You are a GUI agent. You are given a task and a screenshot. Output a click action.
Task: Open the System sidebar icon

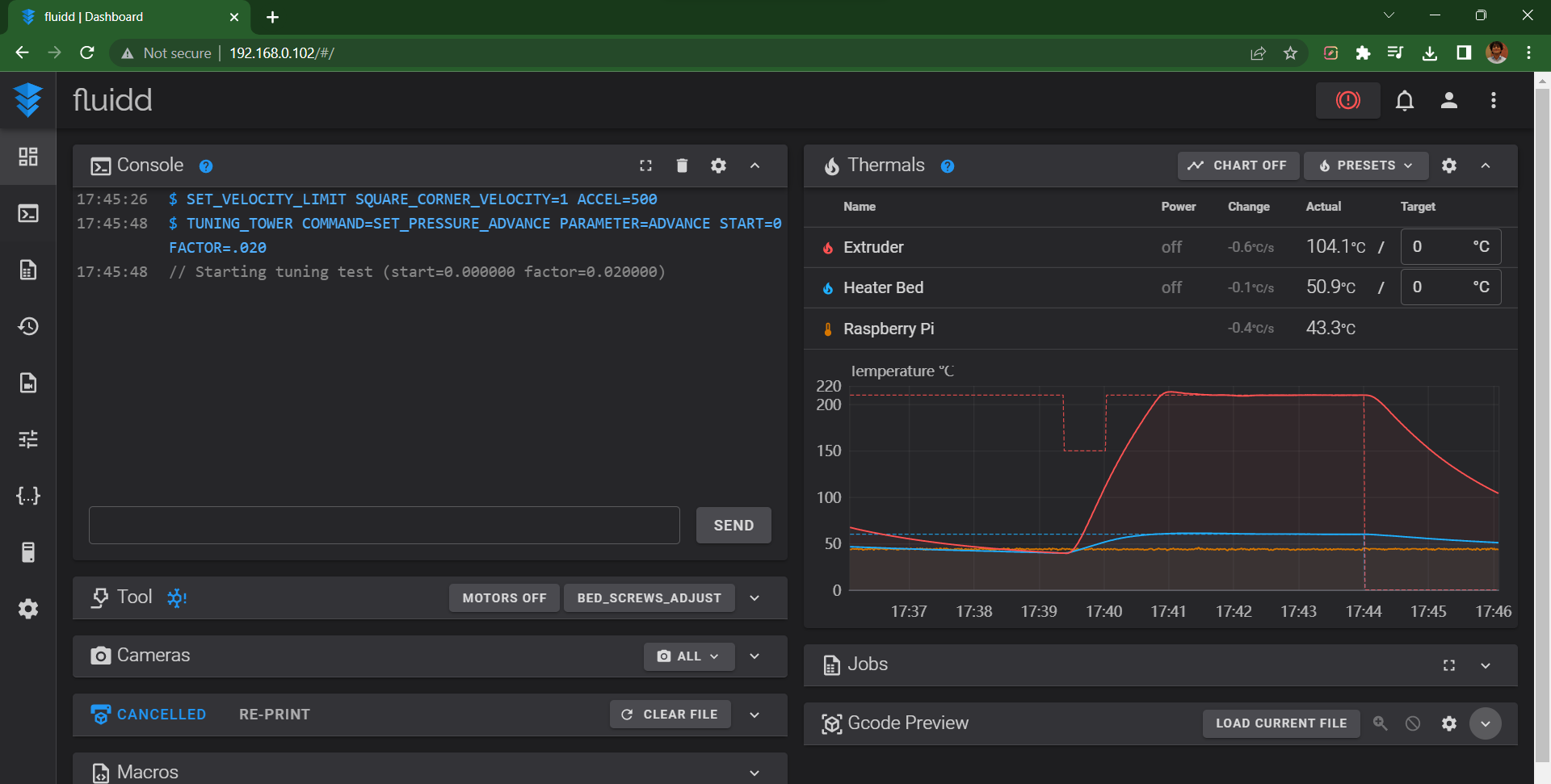pyautogui.click(x=28, y=552)
